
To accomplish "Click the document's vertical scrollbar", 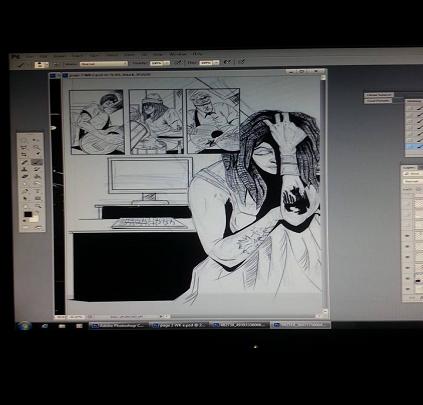I will (x=324, y=193).
